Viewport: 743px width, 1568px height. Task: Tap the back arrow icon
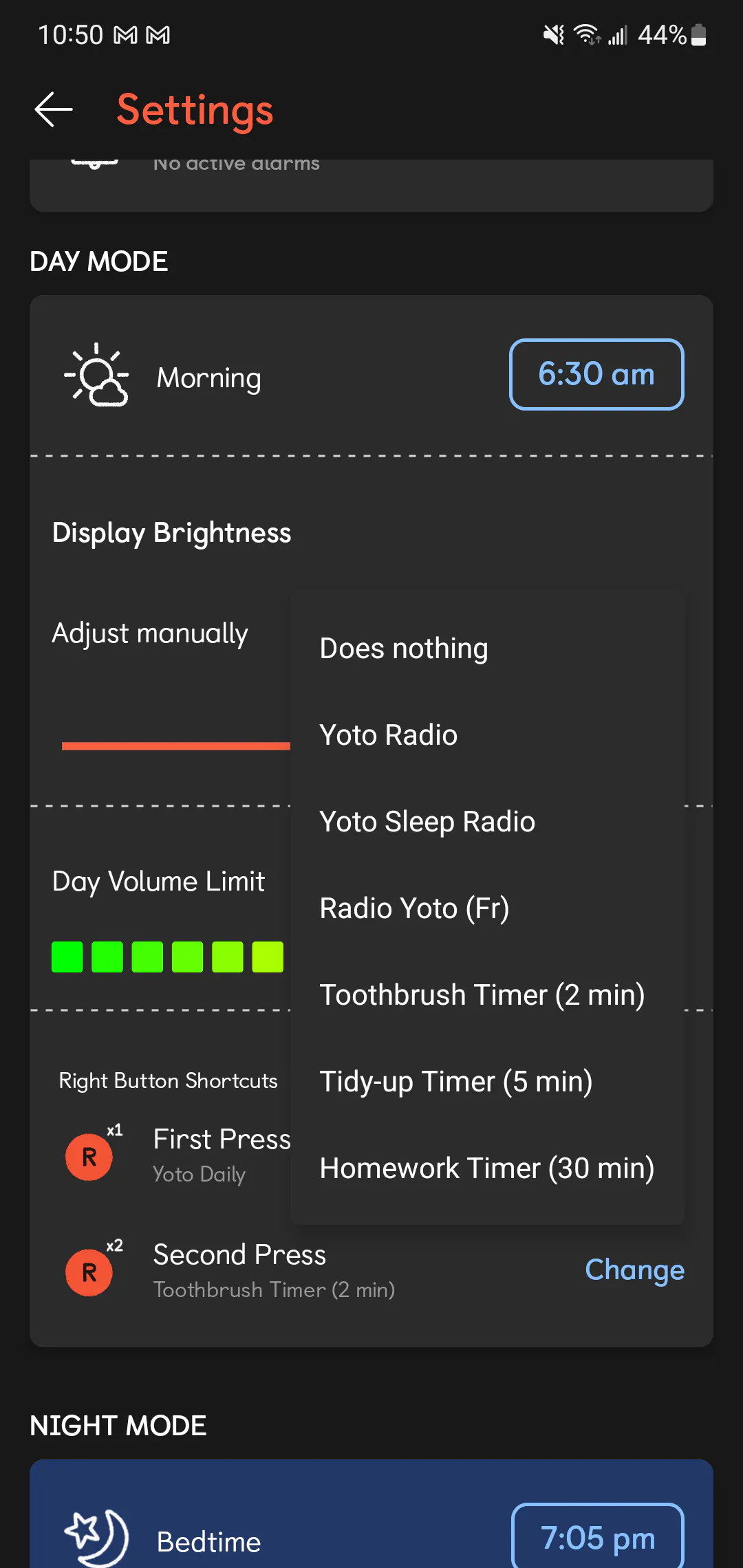[54, 109]
